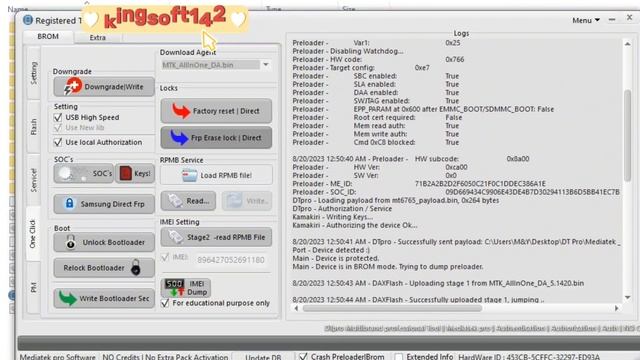Click 'Preloader - Disabling Watchdog...' log line

(x=348, y=51)
